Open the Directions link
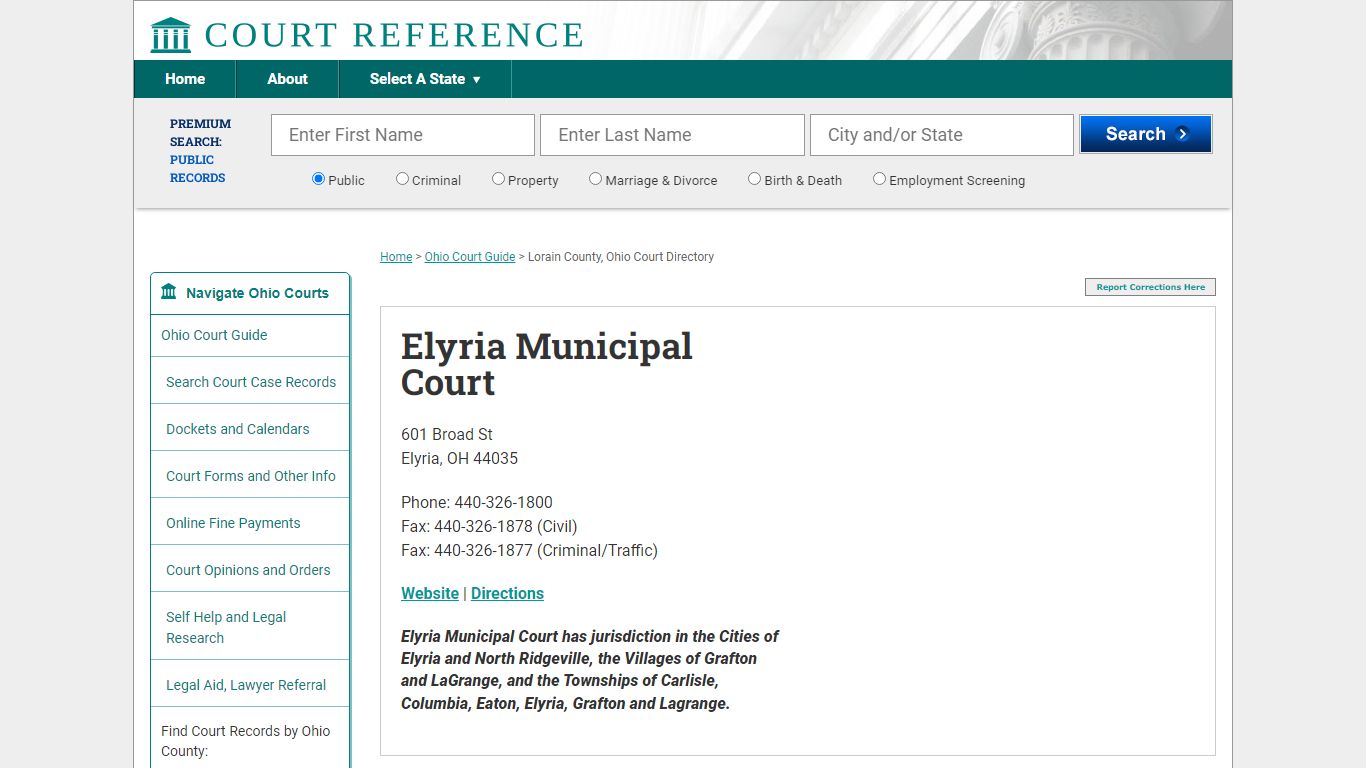The width and height of the screenshot is (1366, 768). (507, 593)
